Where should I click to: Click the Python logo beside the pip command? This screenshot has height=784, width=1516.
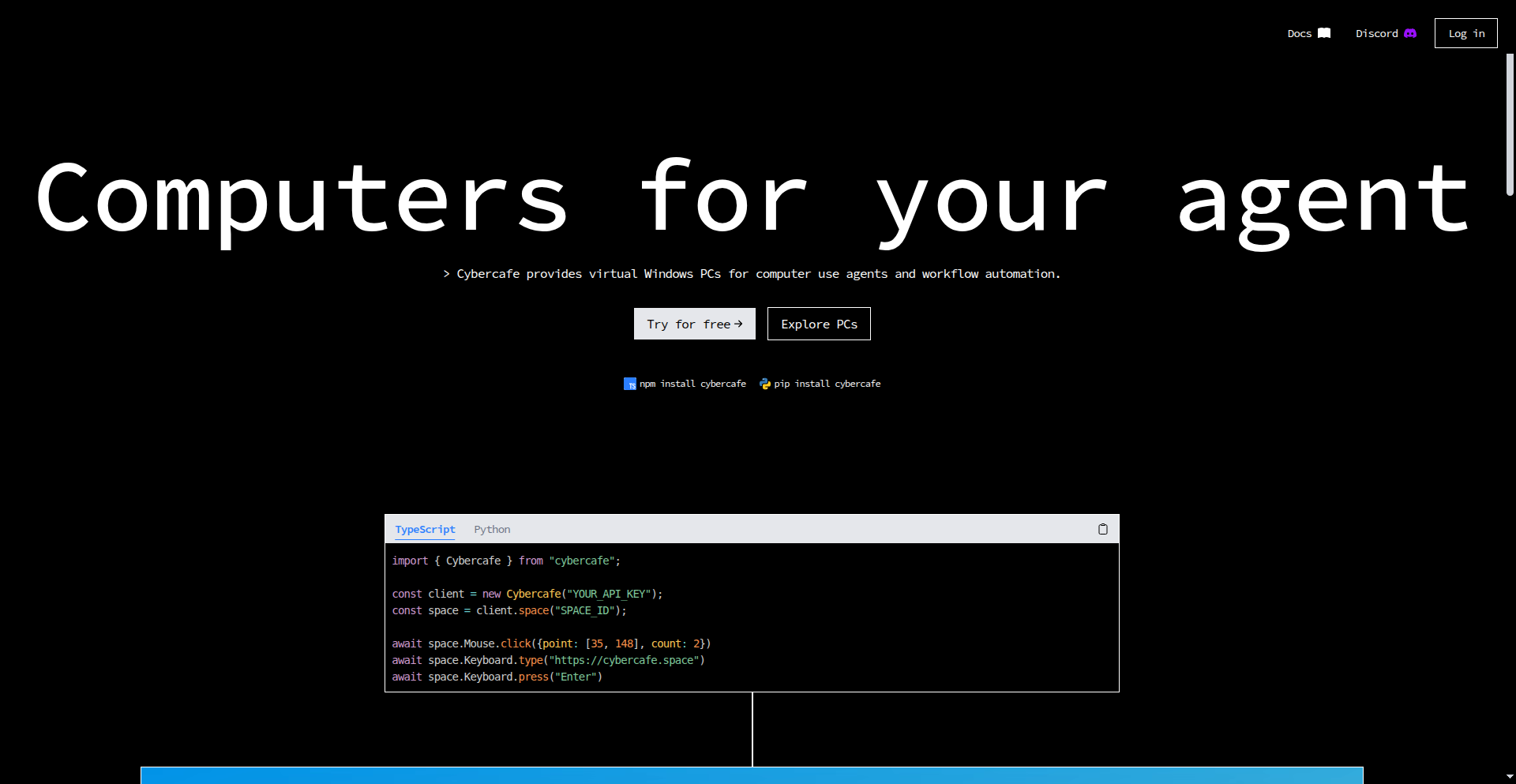tap(765, 384)
